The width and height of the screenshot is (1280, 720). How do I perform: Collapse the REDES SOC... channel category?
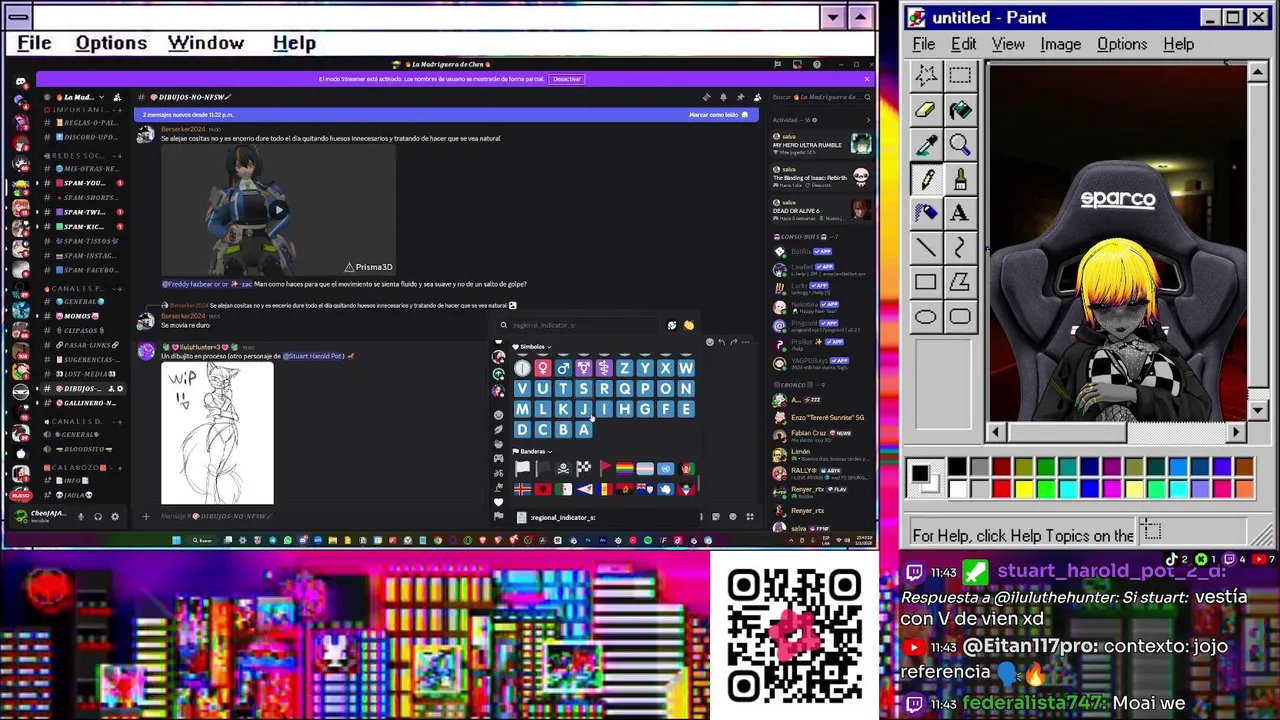point(81,156)
